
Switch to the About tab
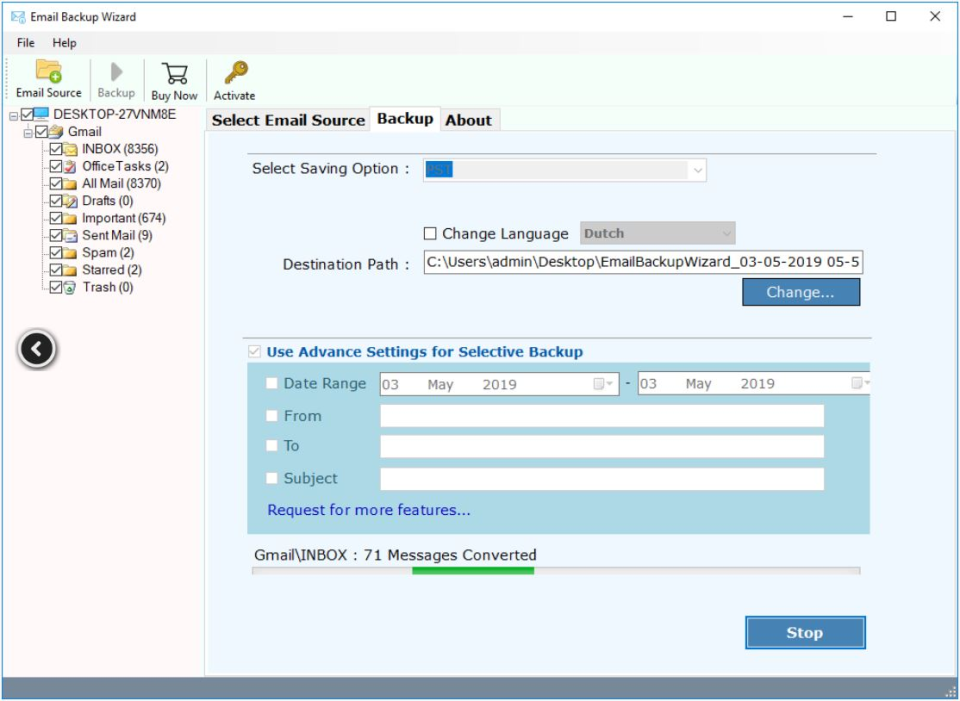tap(470, 119)
